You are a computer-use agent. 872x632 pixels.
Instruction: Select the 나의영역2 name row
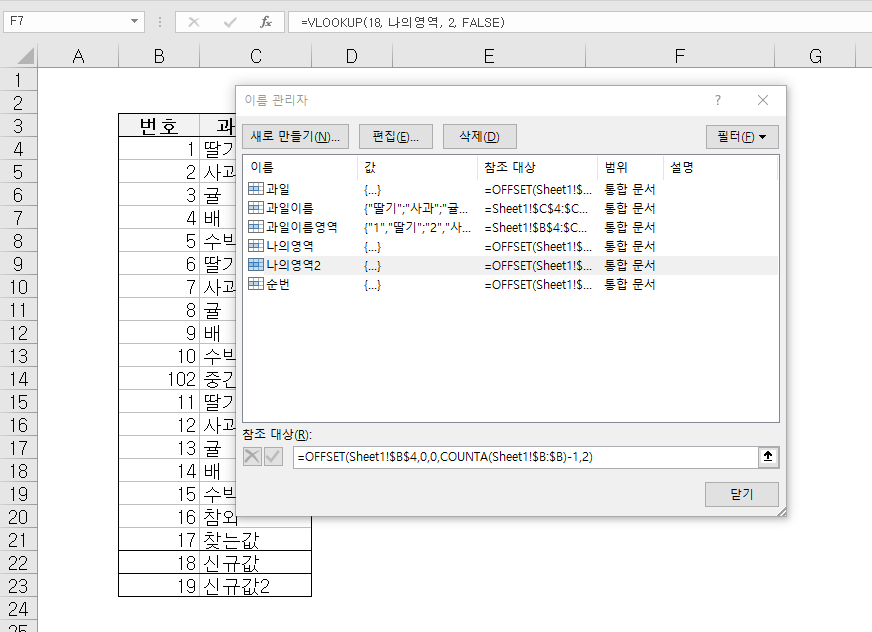coord(510,265)
